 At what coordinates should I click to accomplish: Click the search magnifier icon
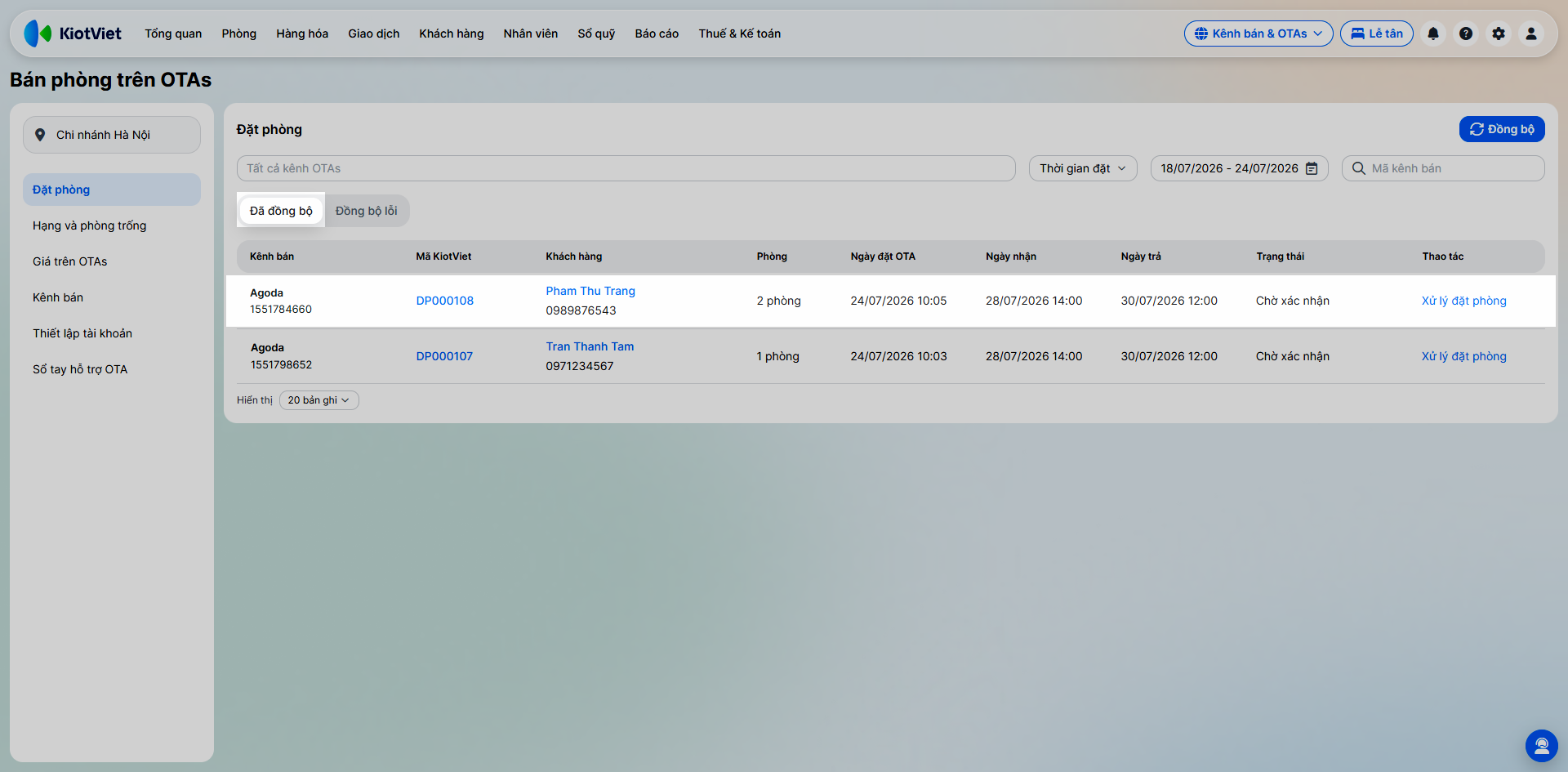pos(1359,168)
